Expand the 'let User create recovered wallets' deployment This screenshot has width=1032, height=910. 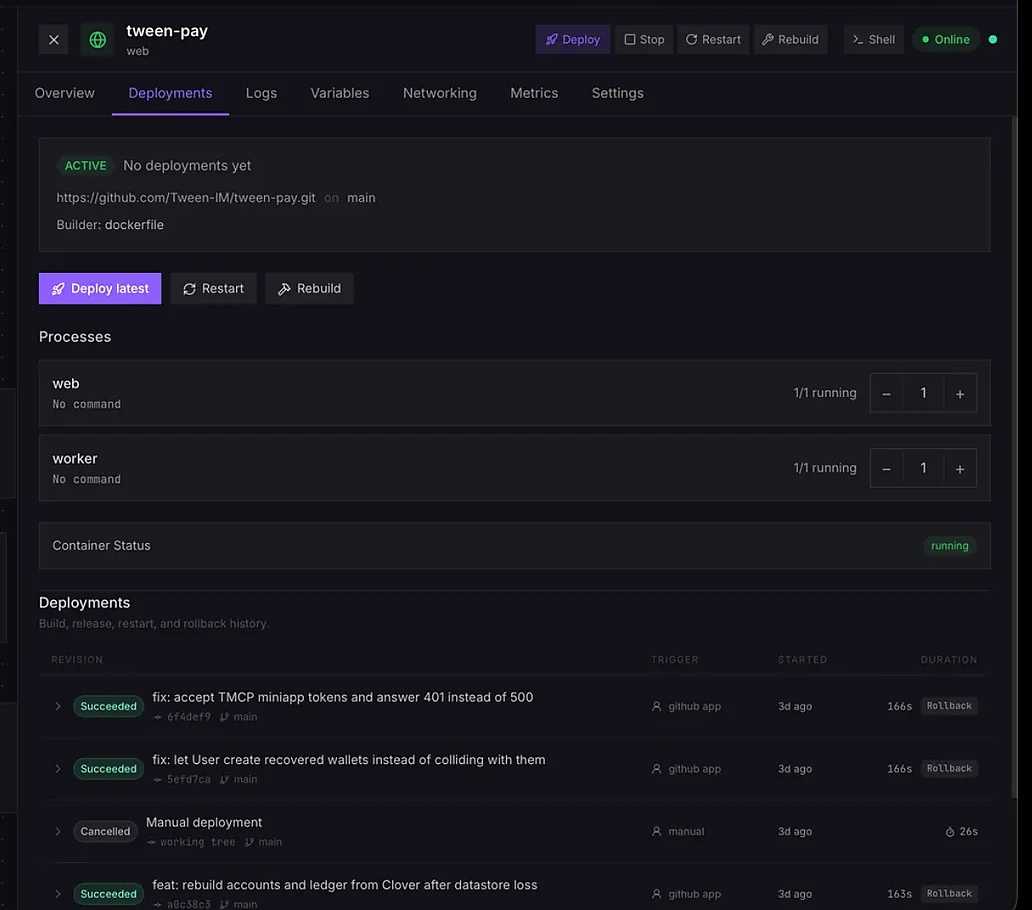[58, 769]
